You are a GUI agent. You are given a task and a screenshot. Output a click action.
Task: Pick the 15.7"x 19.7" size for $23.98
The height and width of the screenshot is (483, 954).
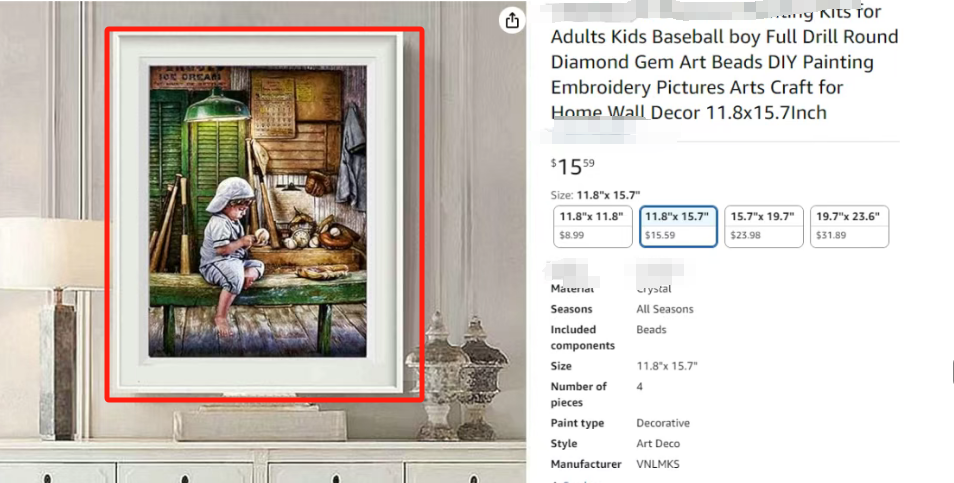(764, 226)
